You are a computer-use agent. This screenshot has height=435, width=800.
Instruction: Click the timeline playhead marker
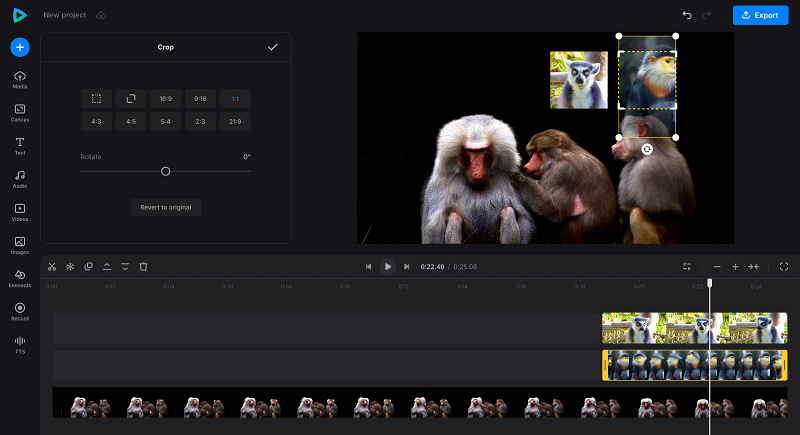pyautogui.click(x=709, y=283)
